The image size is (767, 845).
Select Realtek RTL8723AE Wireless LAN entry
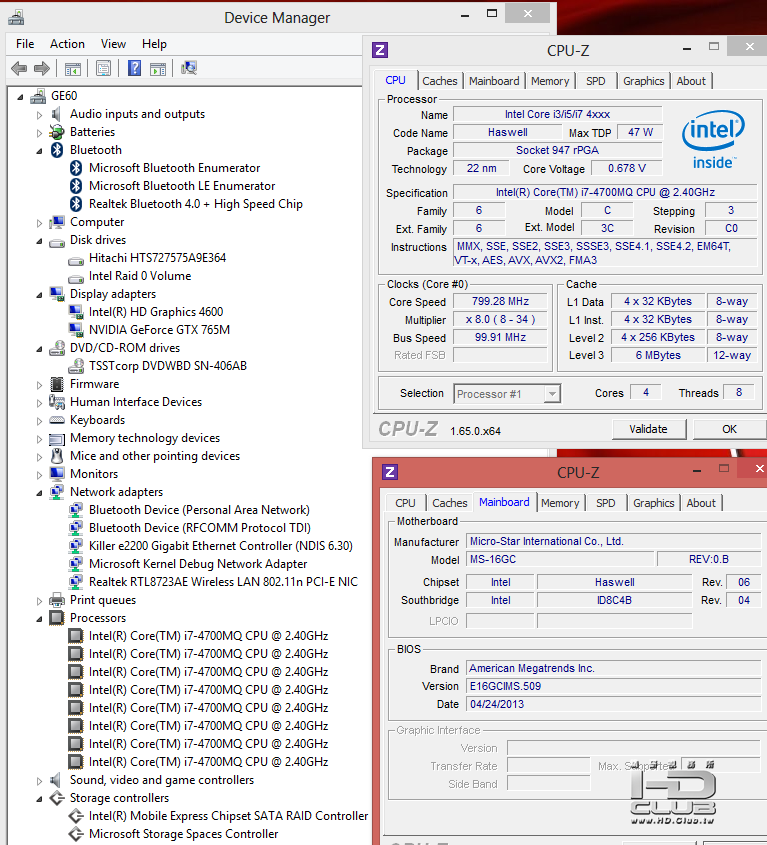point(223,582)
